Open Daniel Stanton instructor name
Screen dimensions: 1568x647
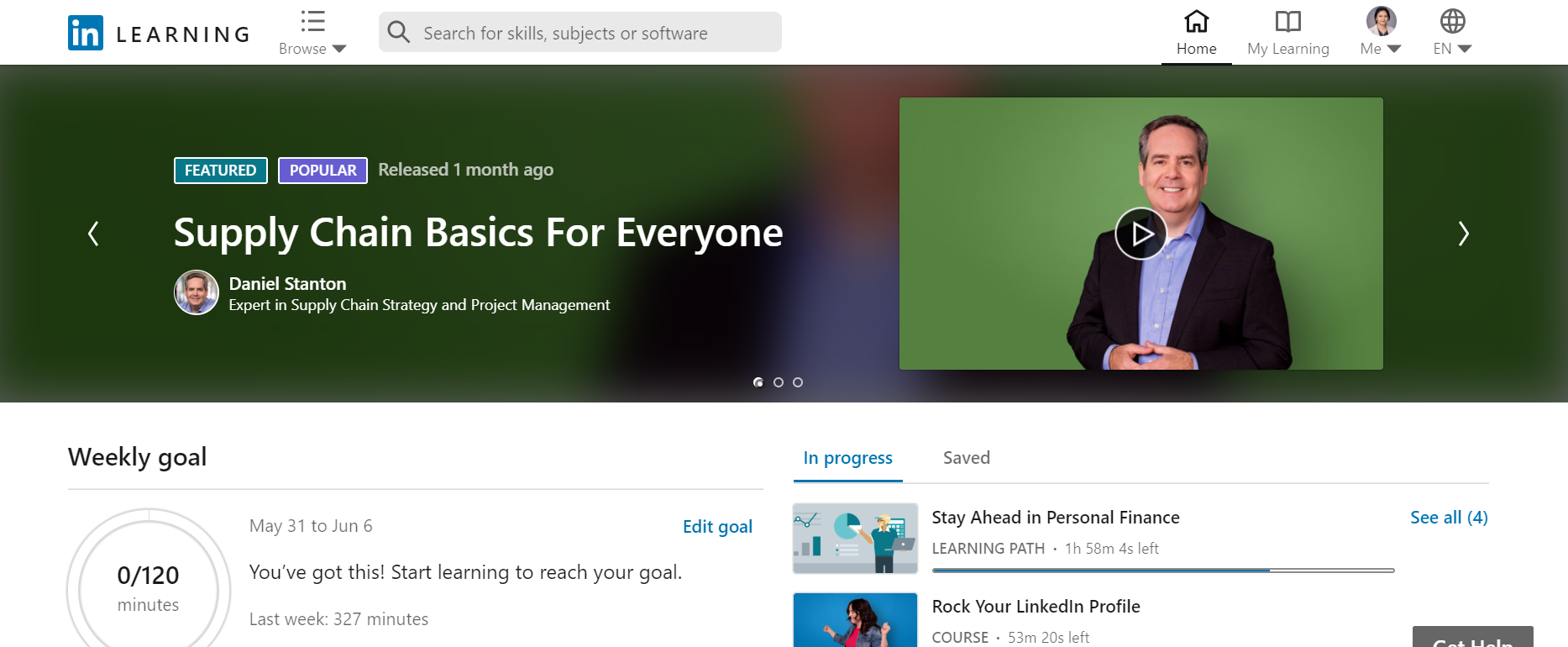tap(287, 284)
